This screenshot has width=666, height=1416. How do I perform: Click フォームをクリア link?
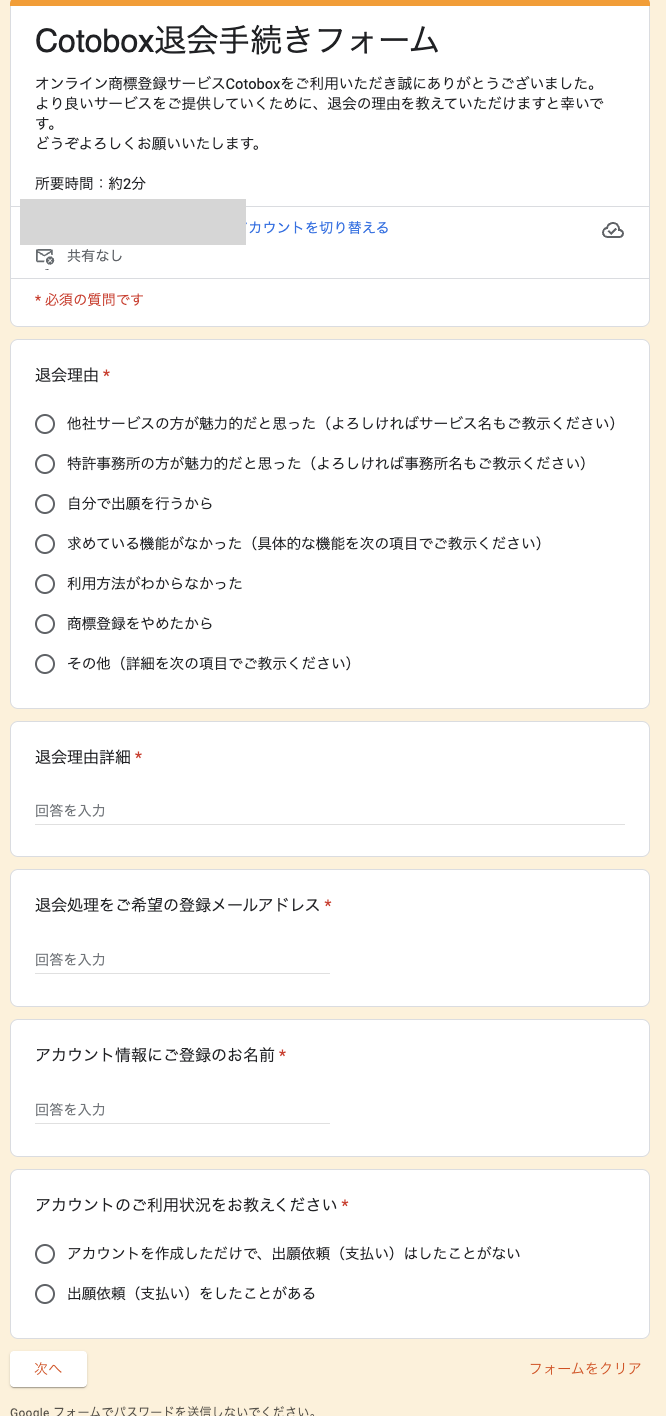coord(585,1369)
